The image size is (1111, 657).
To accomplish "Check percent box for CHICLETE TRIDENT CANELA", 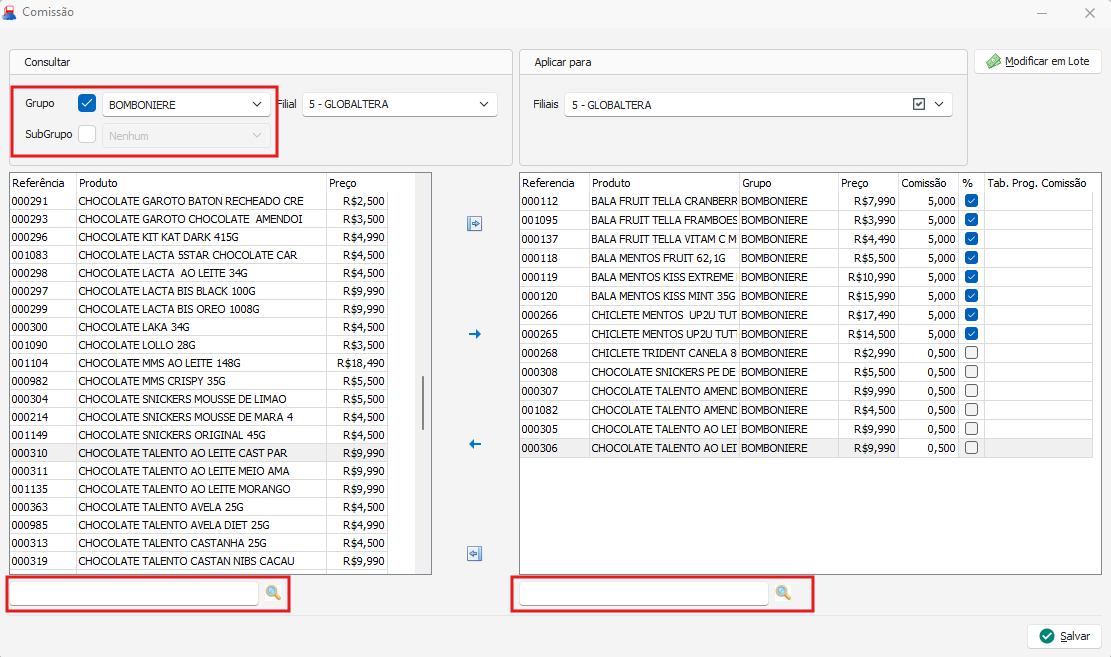I will [971, 353].
